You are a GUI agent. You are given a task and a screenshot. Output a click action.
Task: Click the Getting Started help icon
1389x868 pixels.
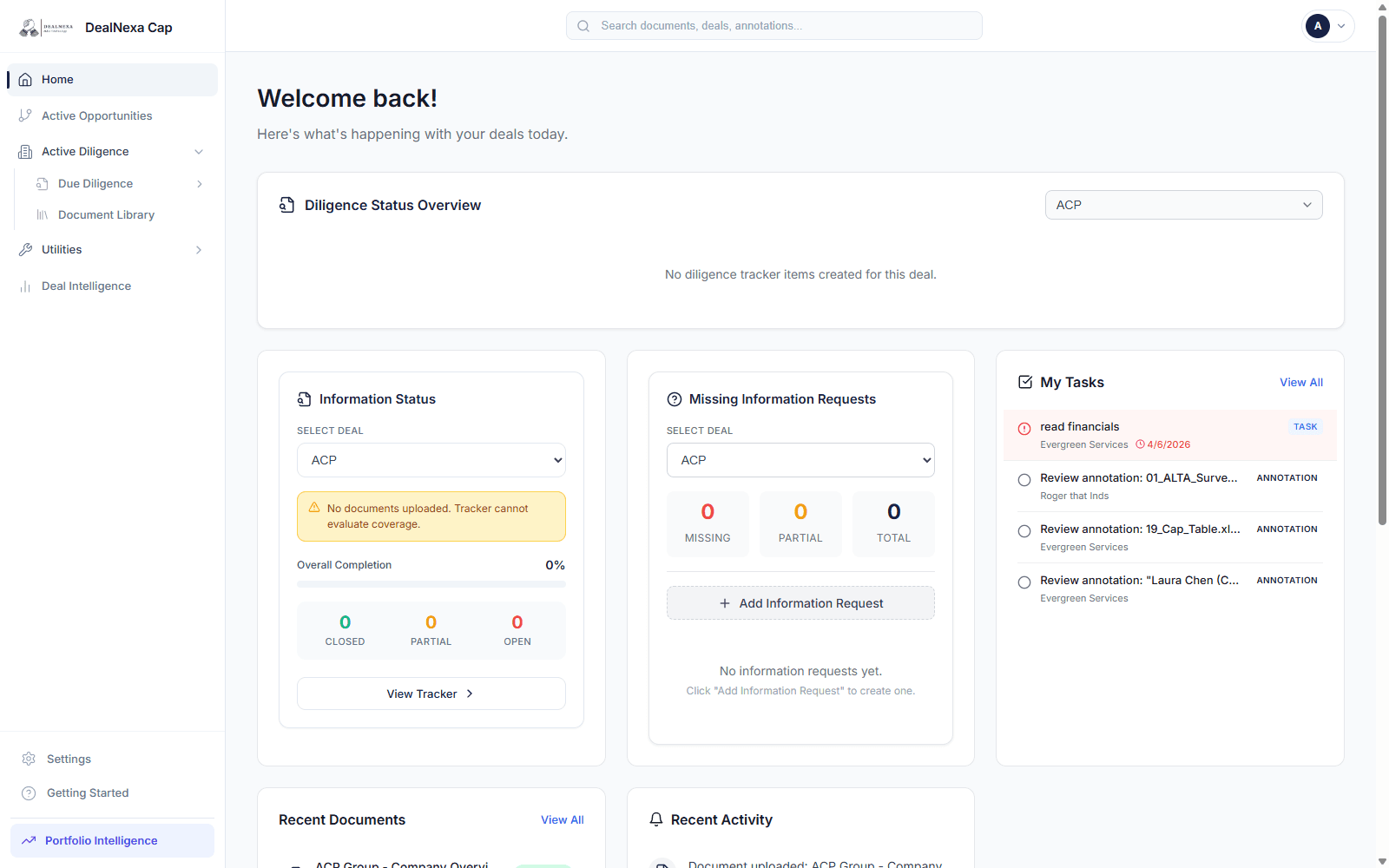coord(29,793)
